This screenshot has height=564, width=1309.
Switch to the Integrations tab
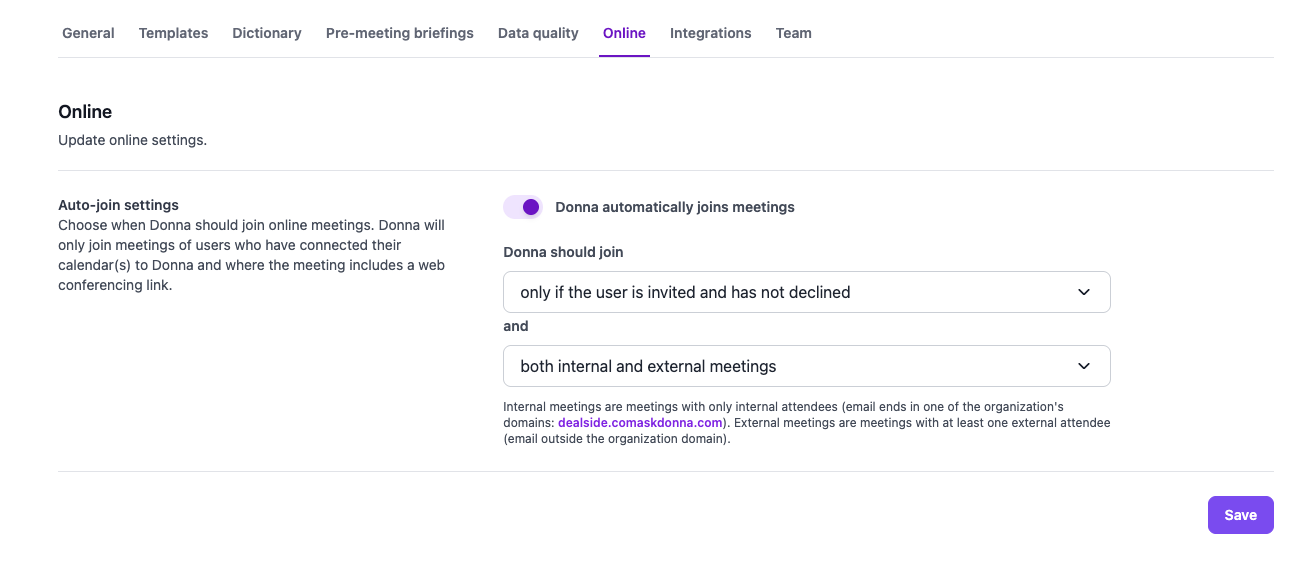pos(710,33)
